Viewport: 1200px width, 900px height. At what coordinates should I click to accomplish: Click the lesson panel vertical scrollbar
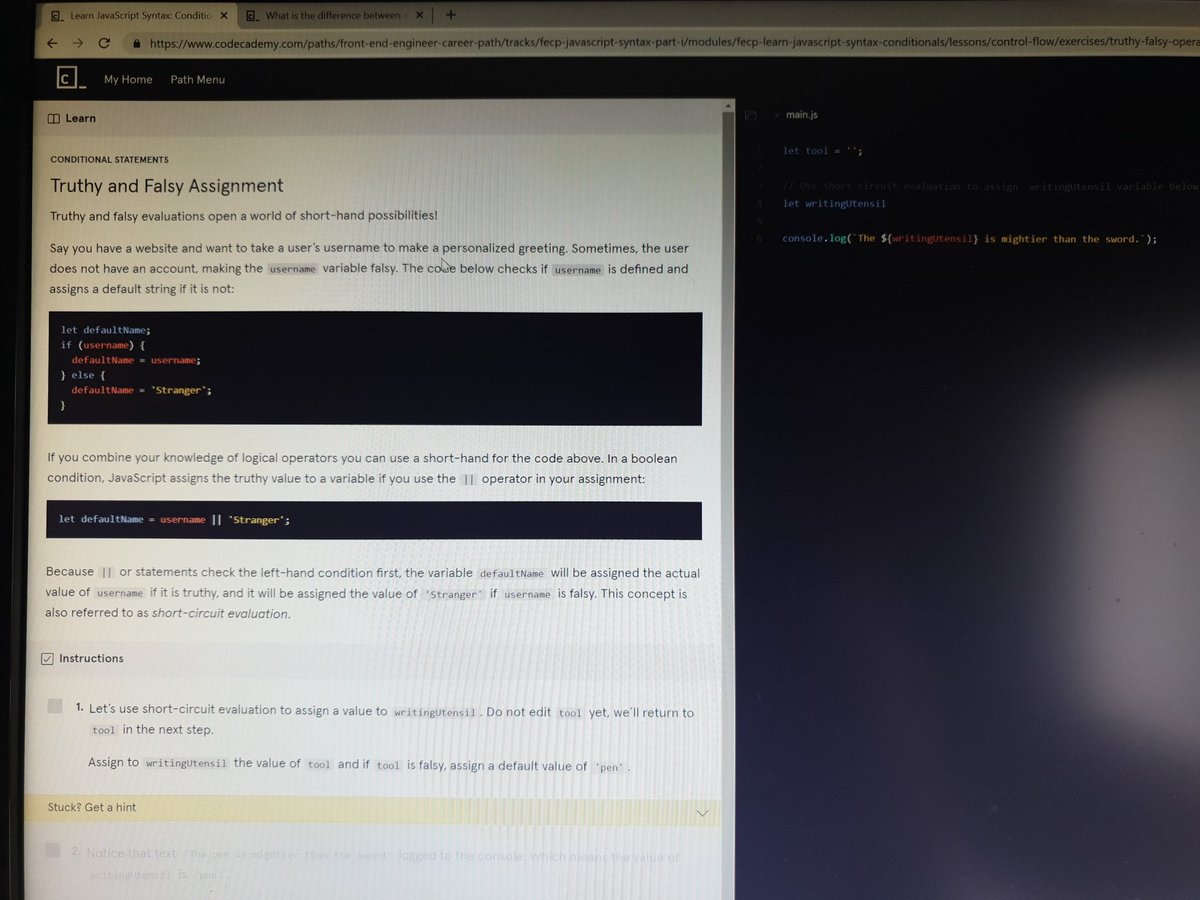point(728,500)
